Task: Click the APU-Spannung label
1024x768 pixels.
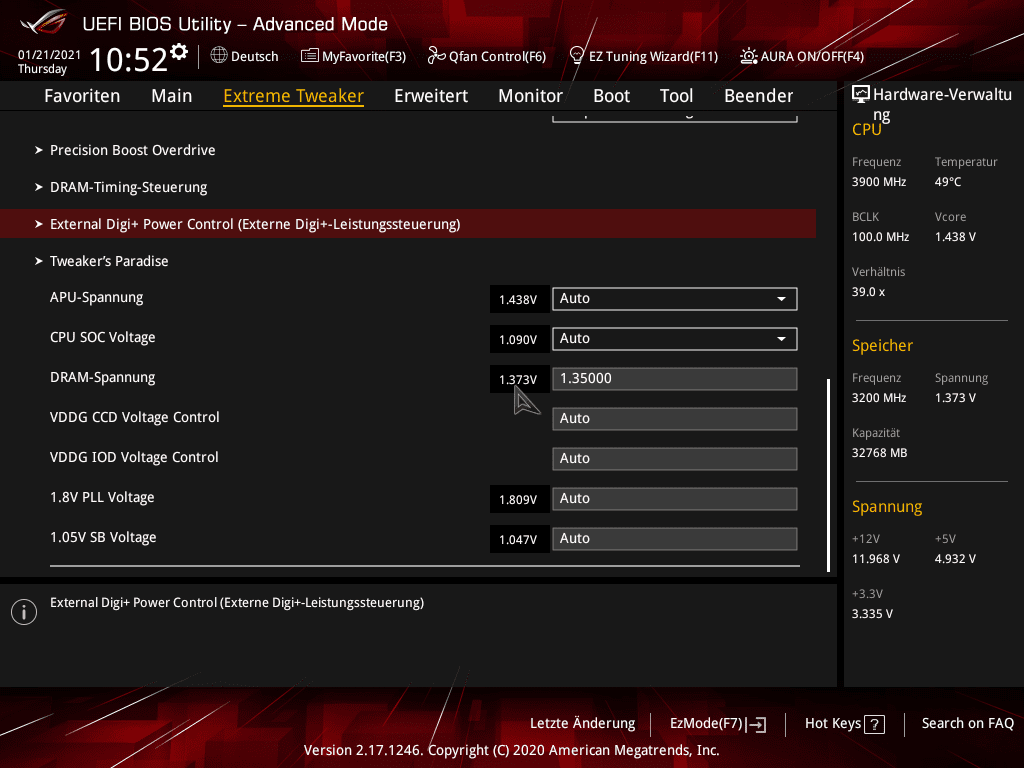Action: click(97, 297)
